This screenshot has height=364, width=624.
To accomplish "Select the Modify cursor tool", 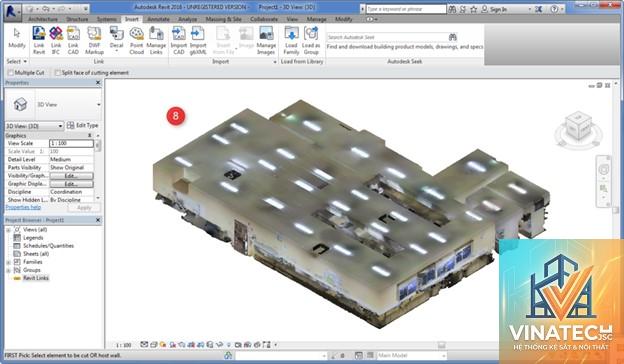I will [17, 38].
